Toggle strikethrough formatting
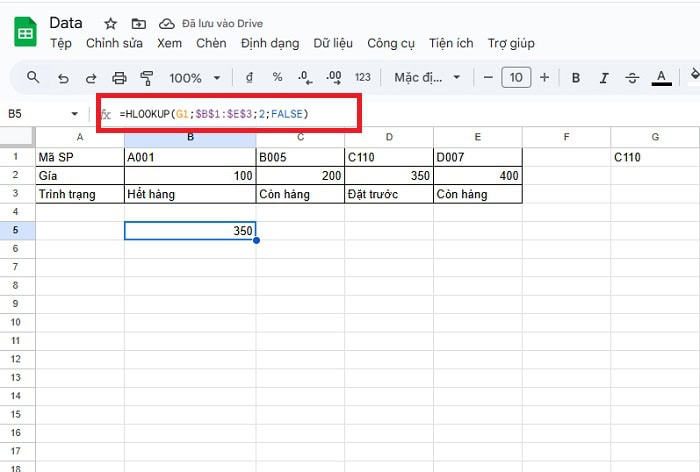Image resolution: width=700 pixels, height=472 pixels. click(632, 78)
